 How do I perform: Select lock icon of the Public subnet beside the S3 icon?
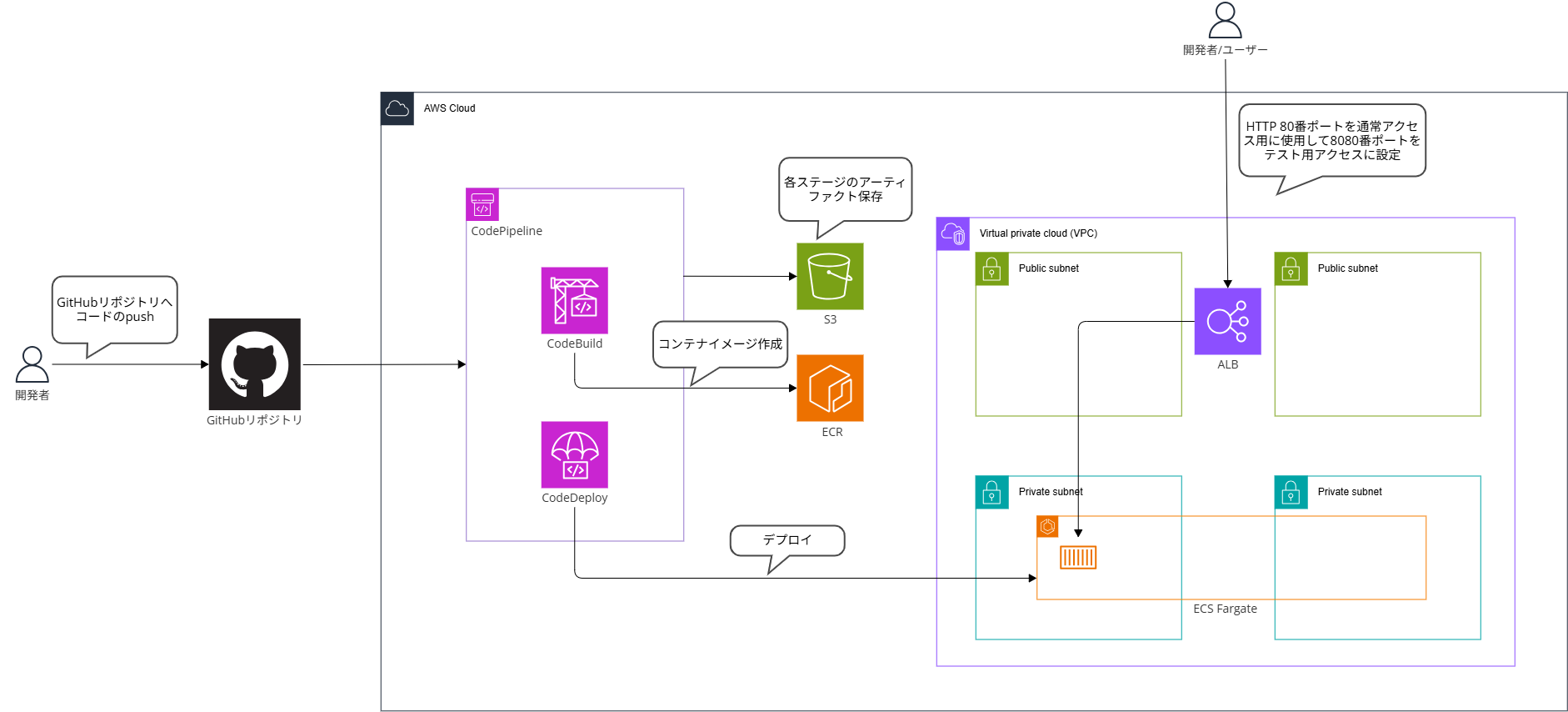pyautogui.click(x=992, y=268)
